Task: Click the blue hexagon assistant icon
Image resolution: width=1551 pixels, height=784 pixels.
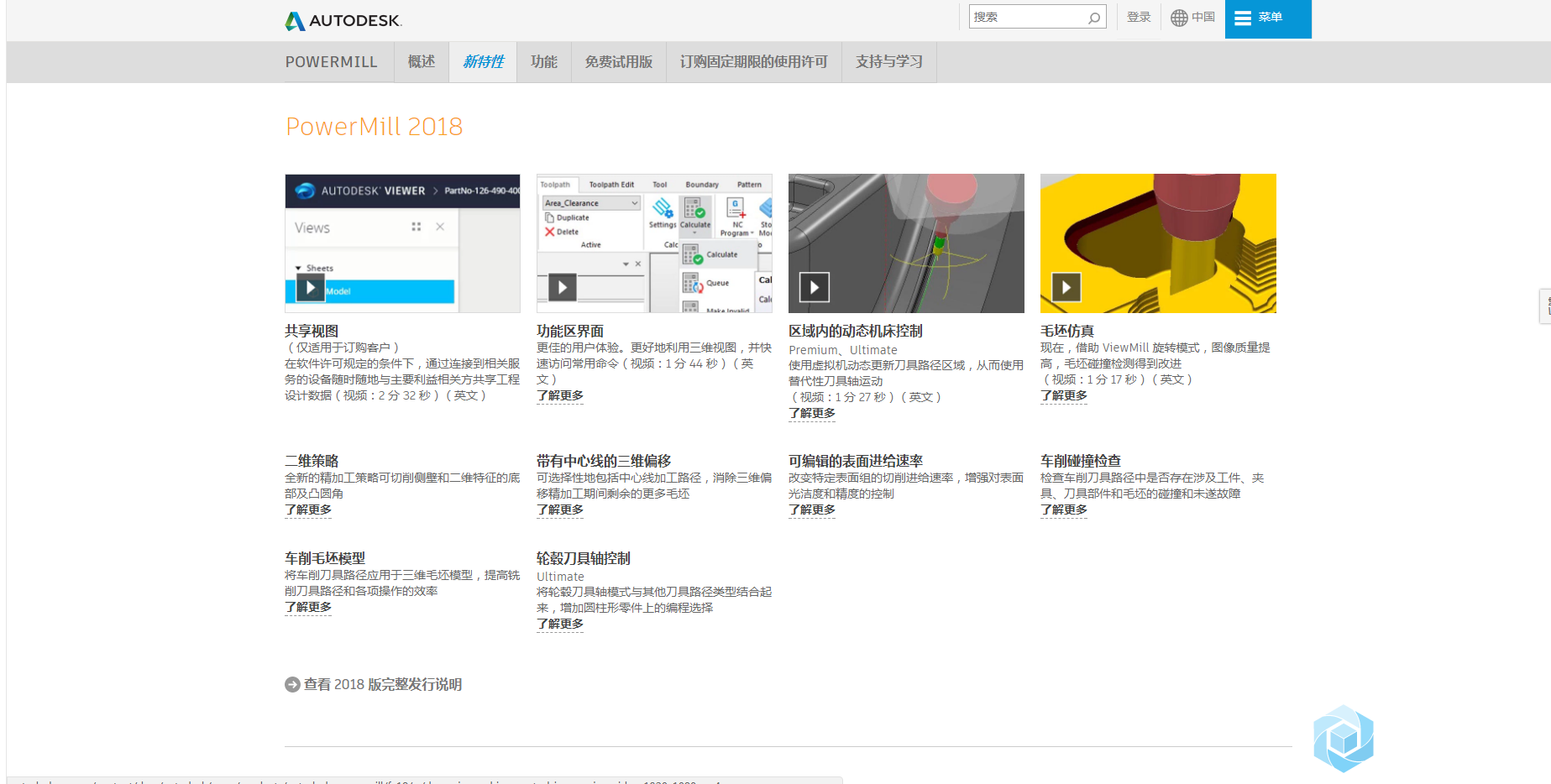Action: 1344,739
